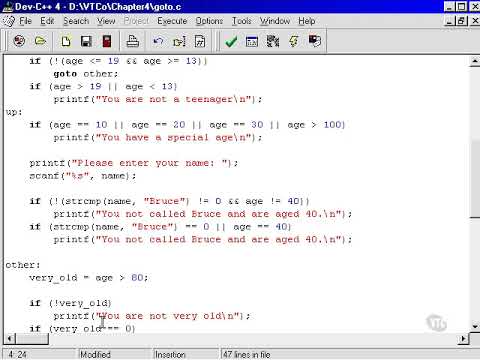Image resolution: width=480 pixels, height=360 pixels.
Task: Click the rebuild all lightning icon
Action: (294, 41)
